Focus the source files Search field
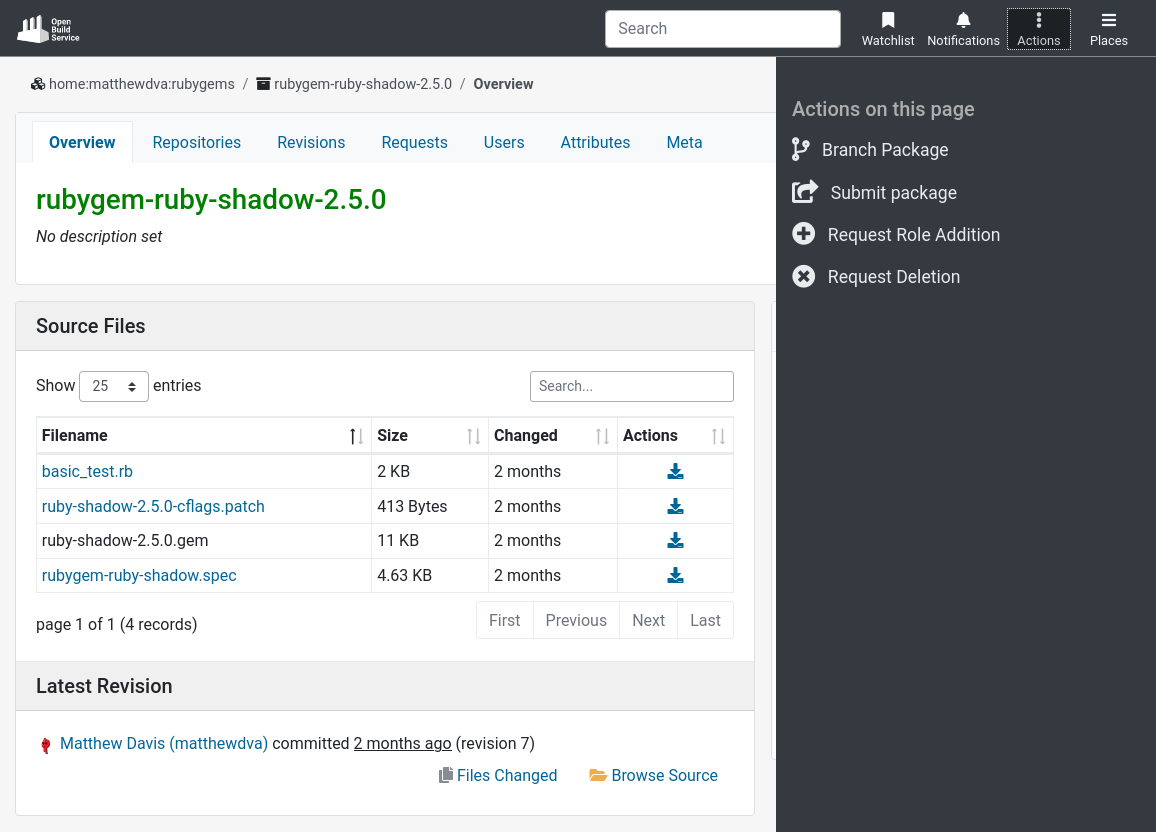The image size is (1156, 832). click(631, 386)
